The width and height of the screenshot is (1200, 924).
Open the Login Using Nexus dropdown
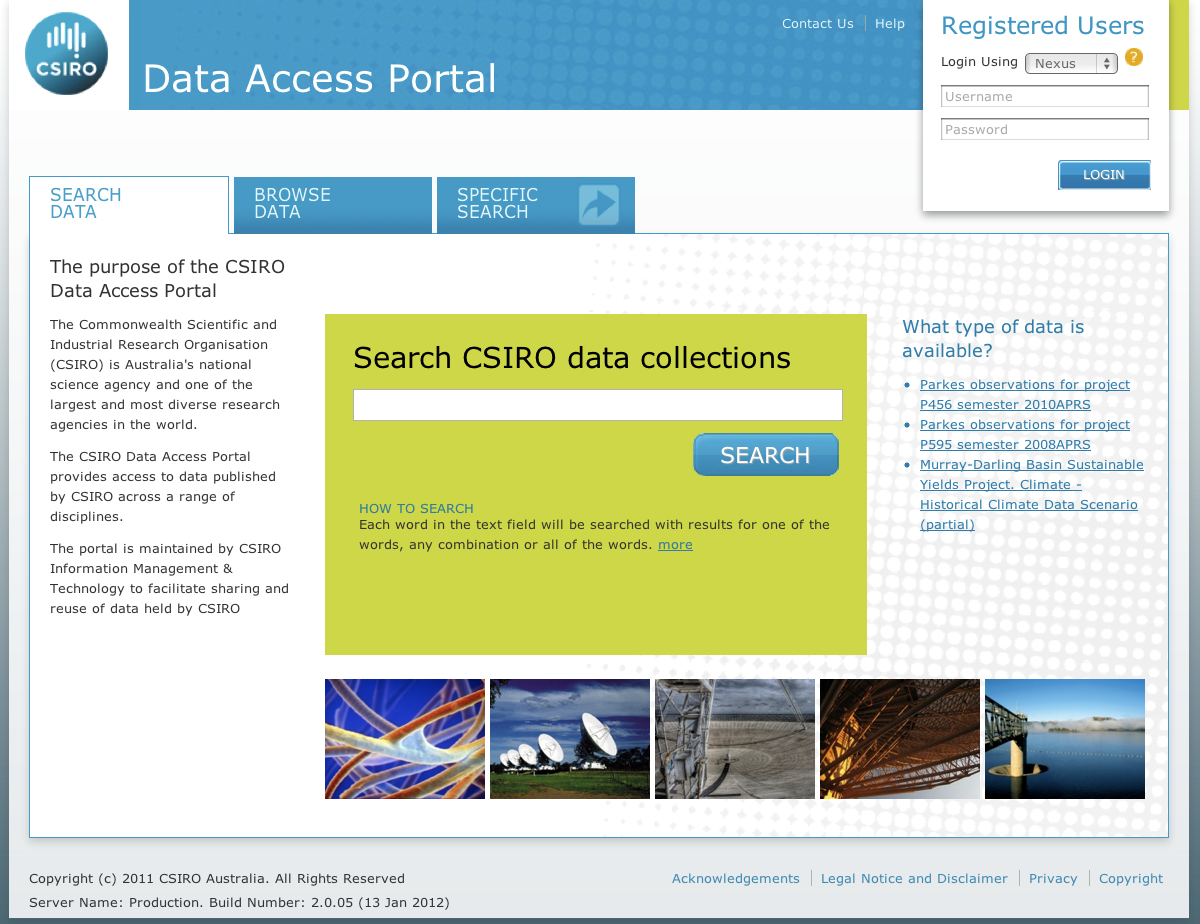[1071, 63]
